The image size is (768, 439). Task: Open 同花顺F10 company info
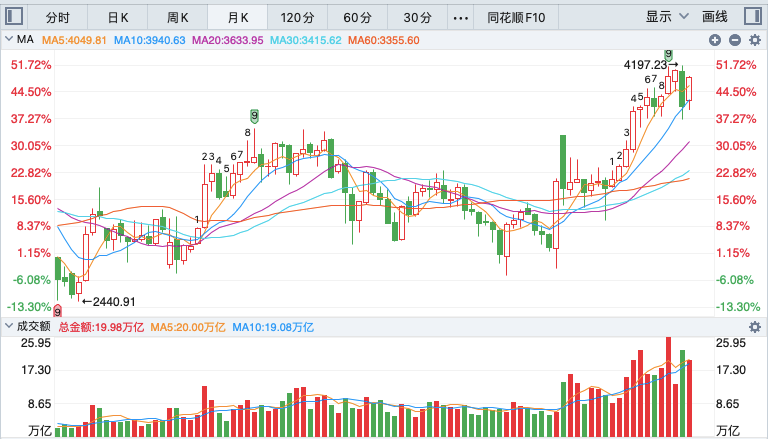point(516,18)
